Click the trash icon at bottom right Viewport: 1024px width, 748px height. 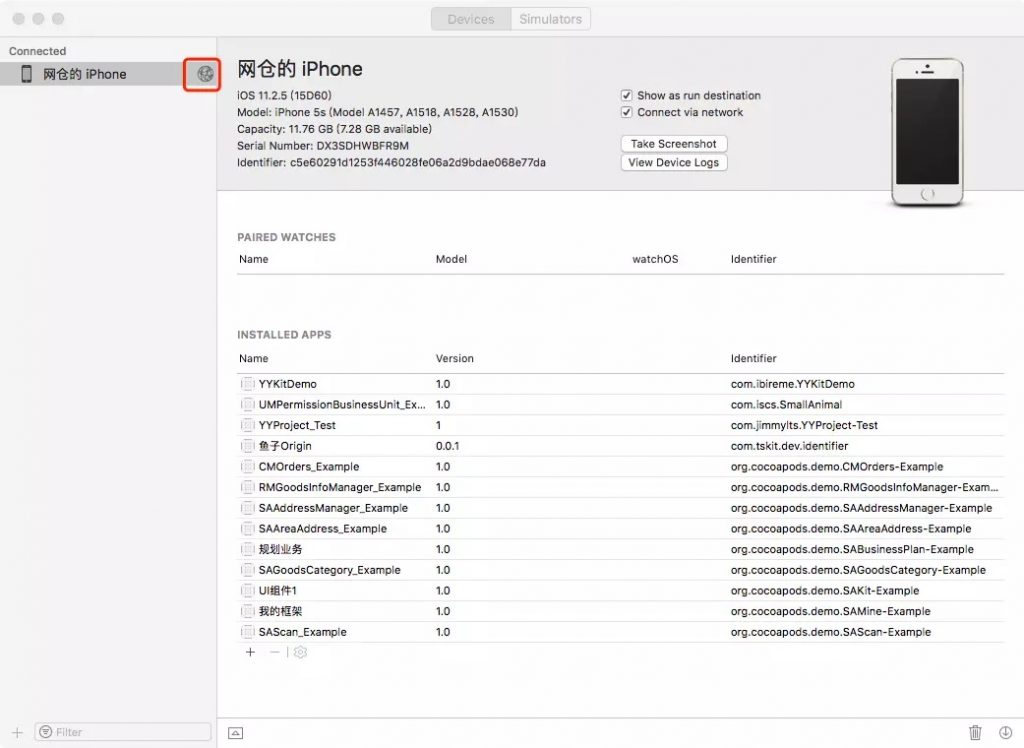[x=975, y=732]
